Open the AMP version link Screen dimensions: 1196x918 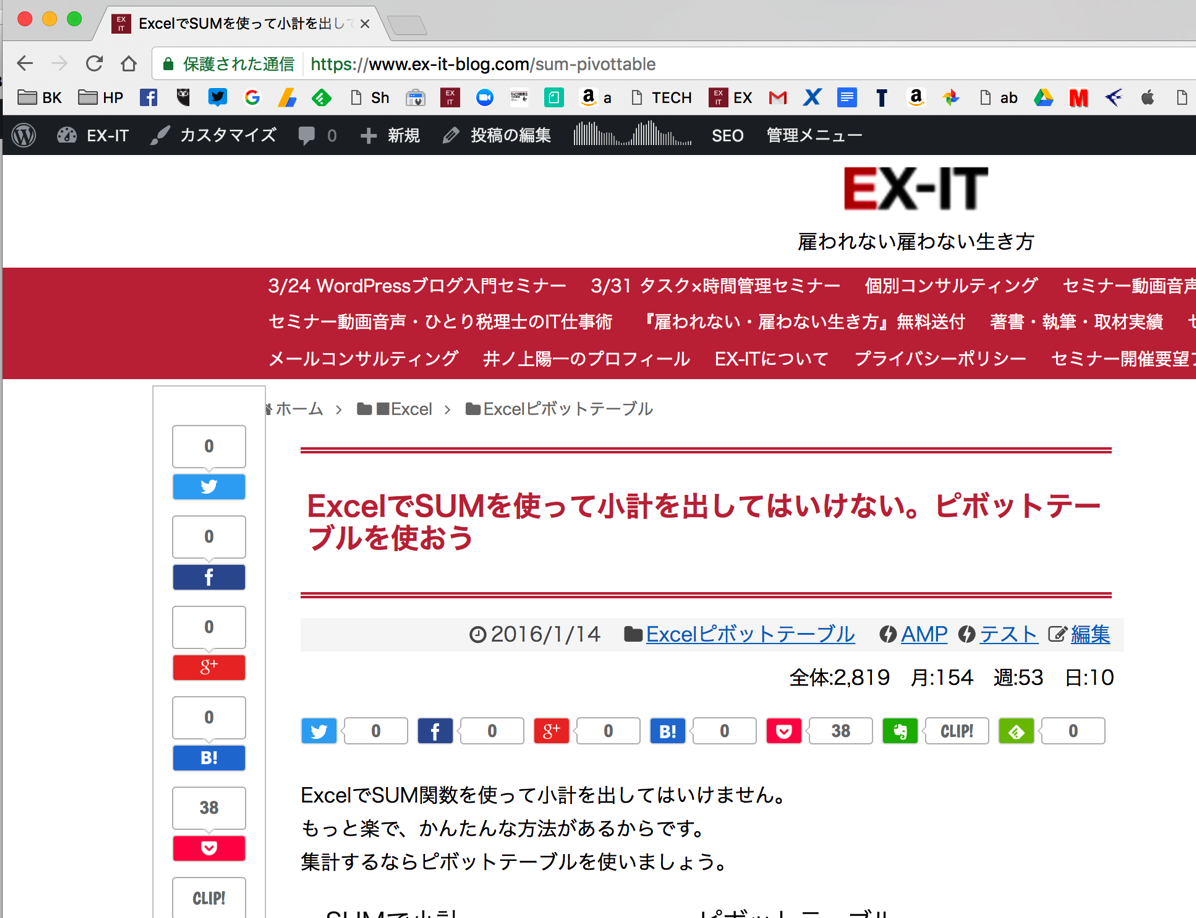click(924, 634)
